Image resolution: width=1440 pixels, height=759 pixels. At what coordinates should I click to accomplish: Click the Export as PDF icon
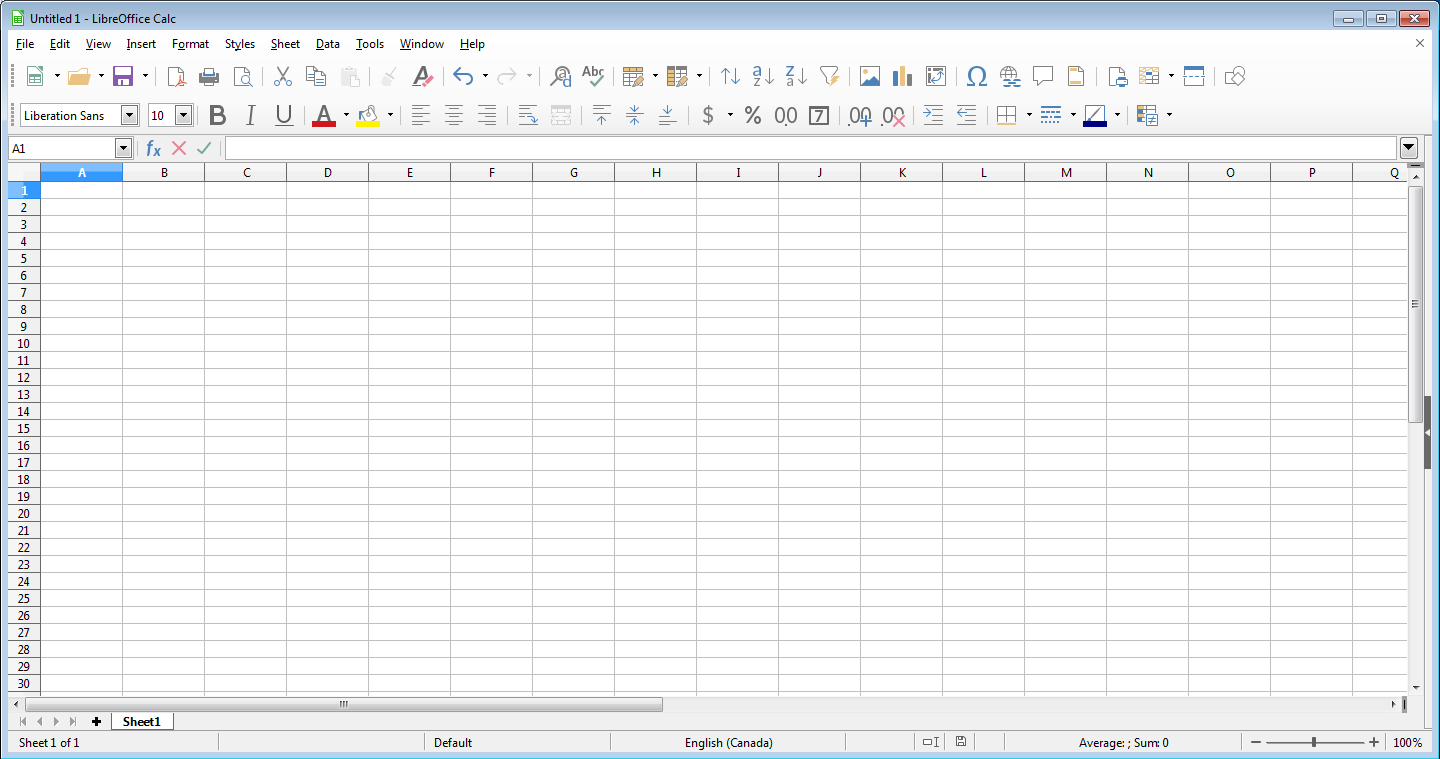176,76
